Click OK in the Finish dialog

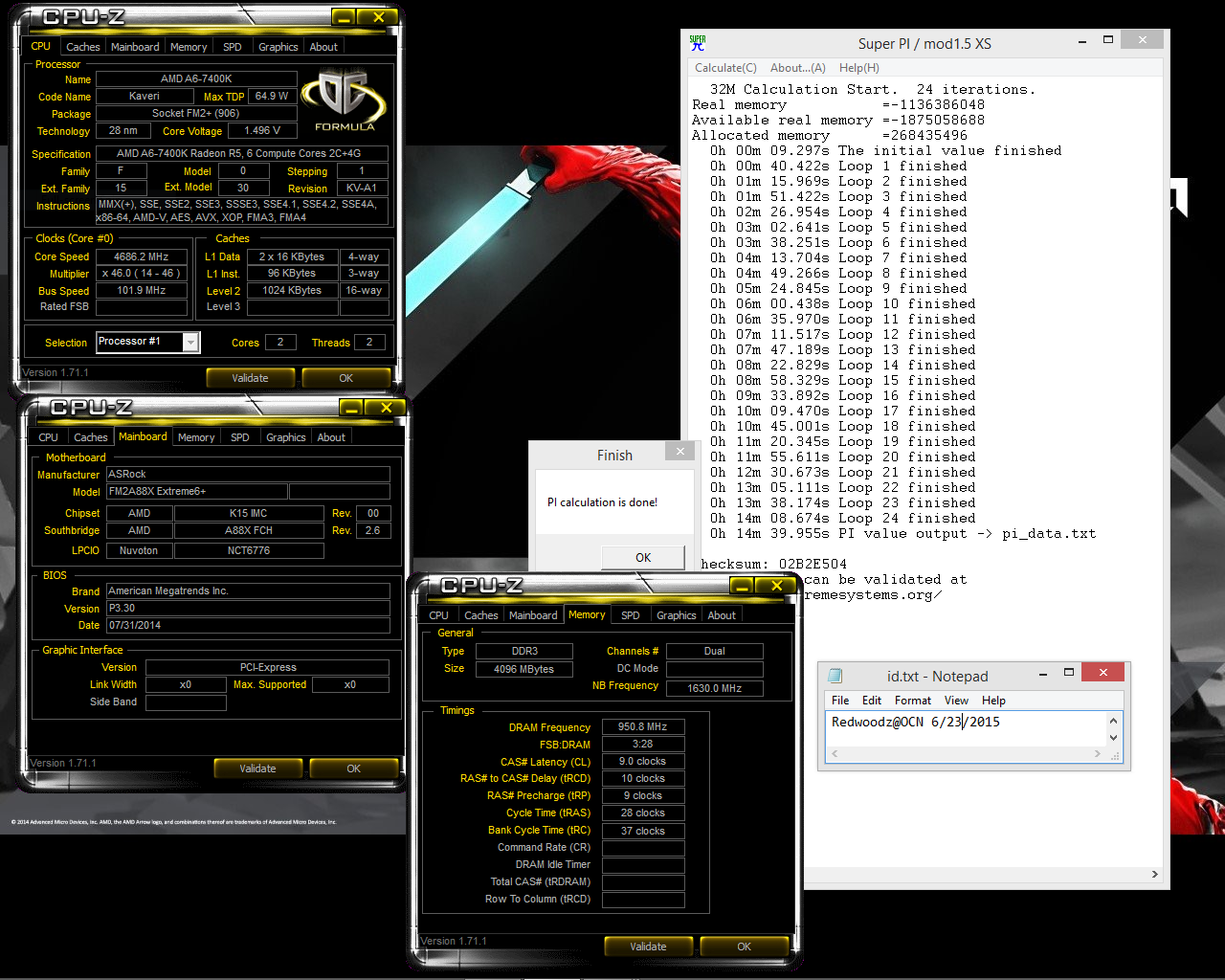(x=643, y=557)
